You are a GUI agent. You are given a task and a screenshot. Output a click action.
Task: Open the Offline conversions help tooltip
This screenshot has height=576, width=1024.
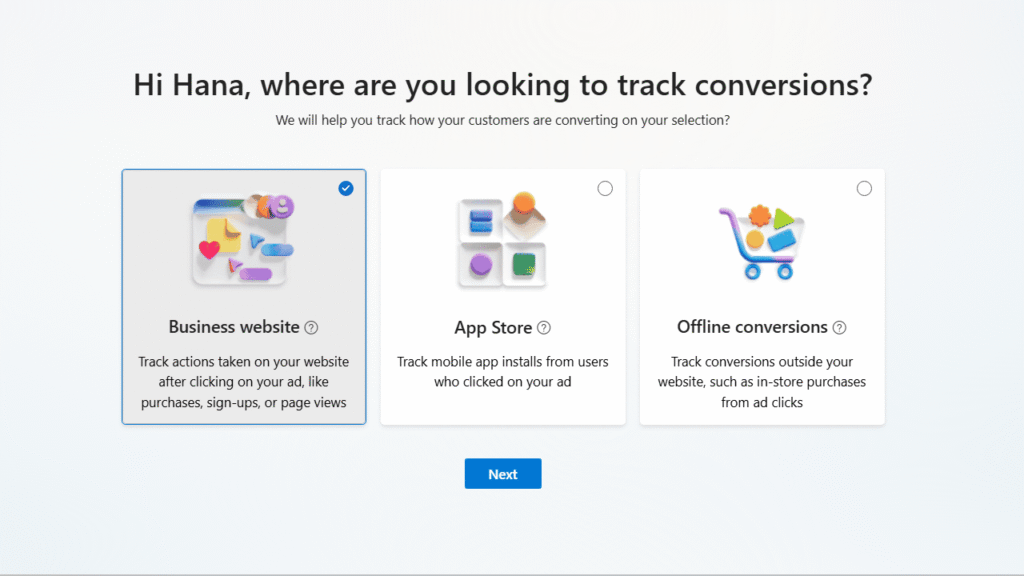tap(839, 327)
